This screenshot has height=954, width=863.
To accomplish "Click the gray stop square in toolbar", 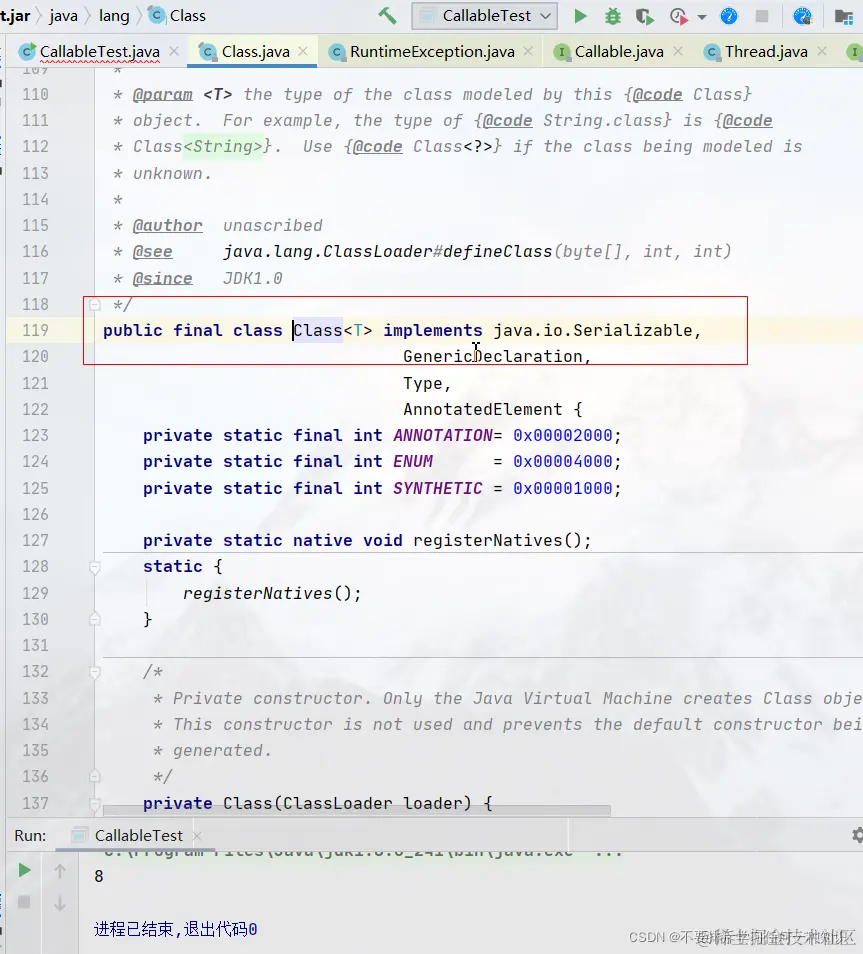I will point(761,16).
